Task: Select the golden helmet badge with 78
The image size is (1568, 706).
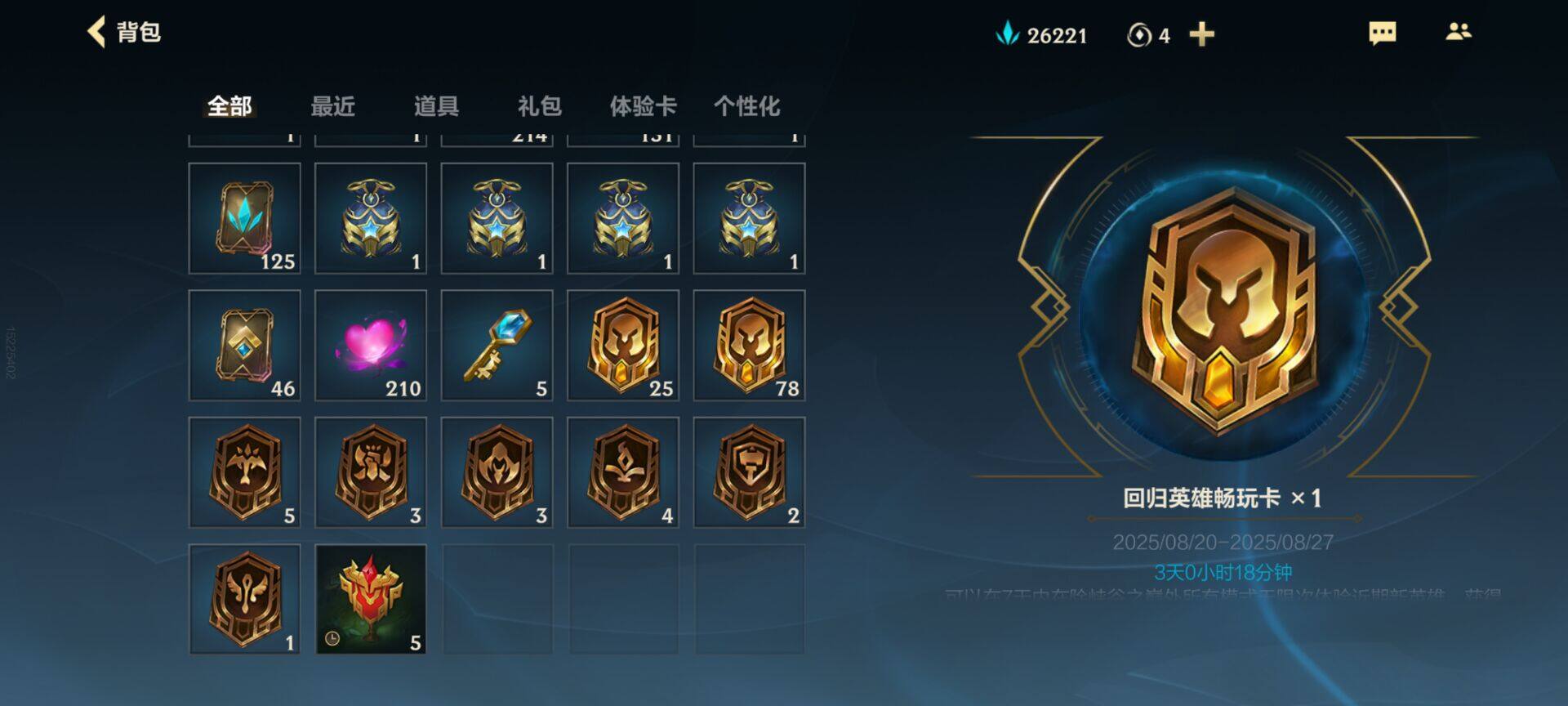Action: 749,346
